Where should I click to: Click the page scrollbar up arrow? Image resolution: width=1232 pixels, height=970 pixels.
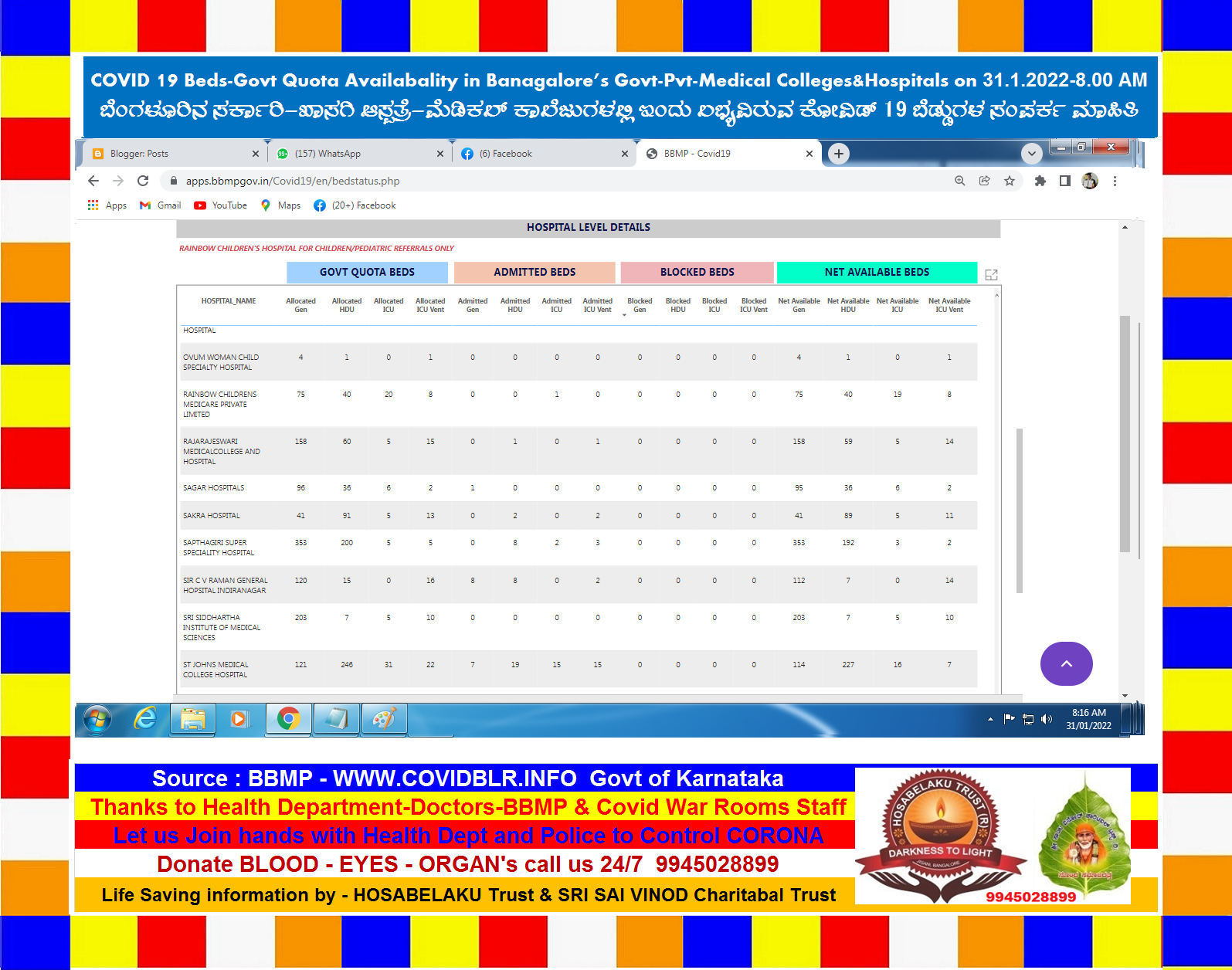(1125, 227)
